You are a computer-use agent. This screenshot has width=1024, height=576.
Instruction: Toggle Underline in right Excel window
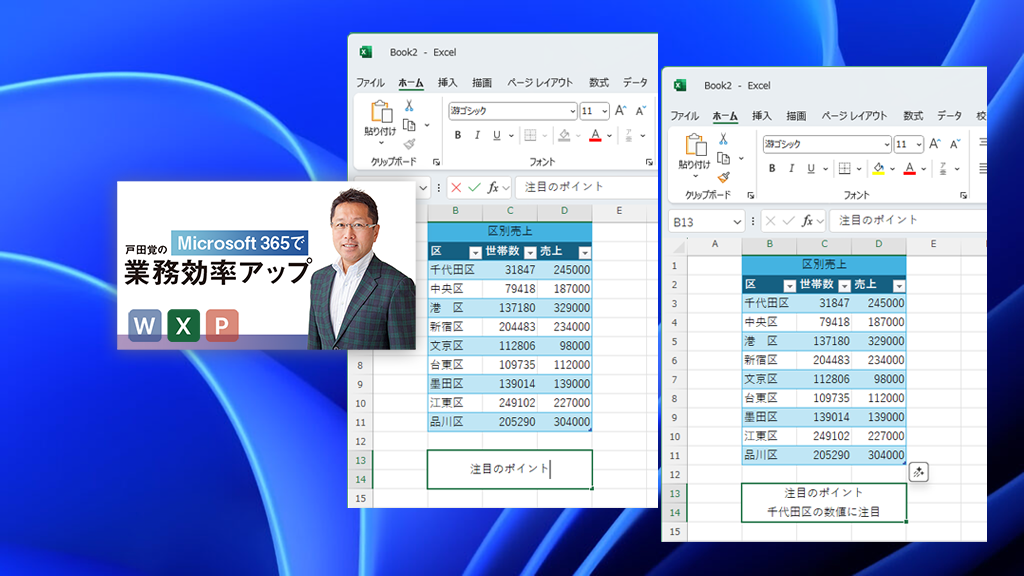[x=810, y=168]
